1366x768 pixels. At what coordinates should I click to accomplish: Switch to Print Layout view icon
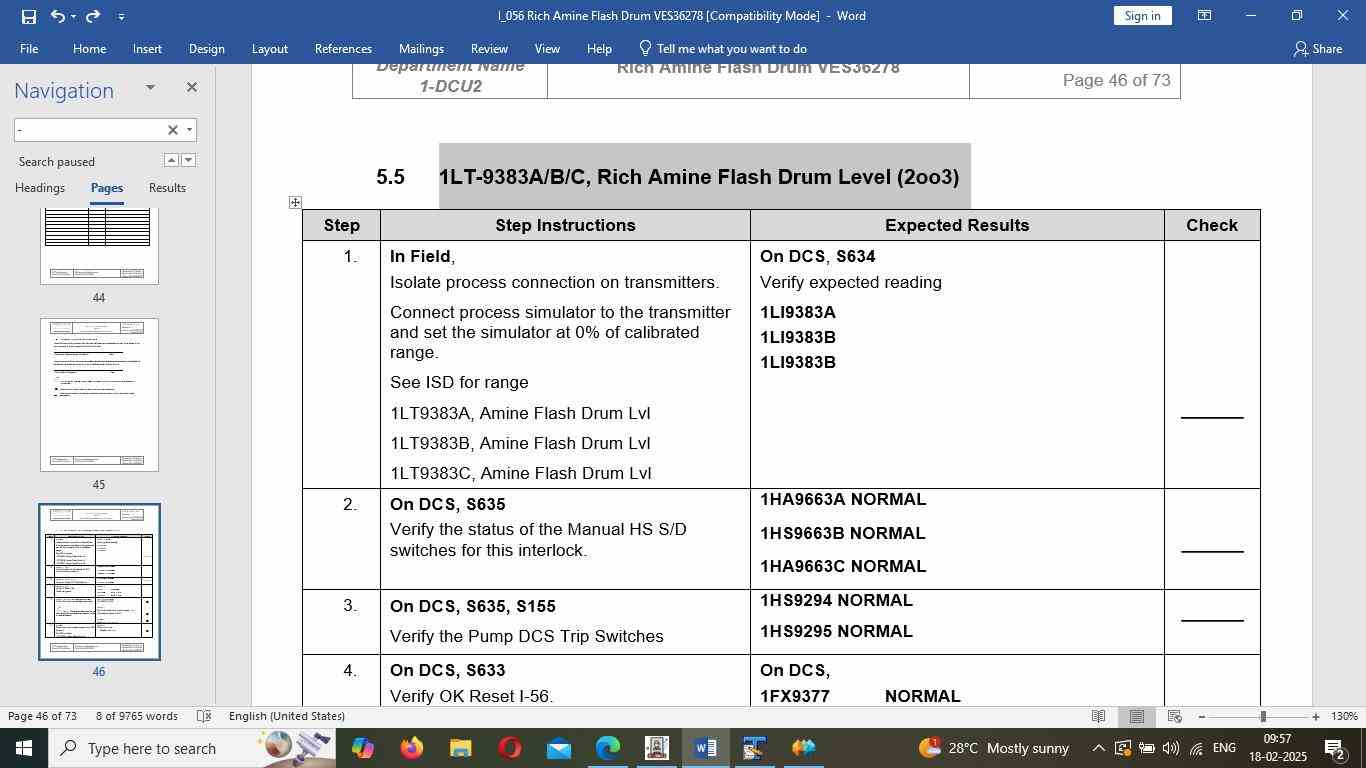(1136, 716)
